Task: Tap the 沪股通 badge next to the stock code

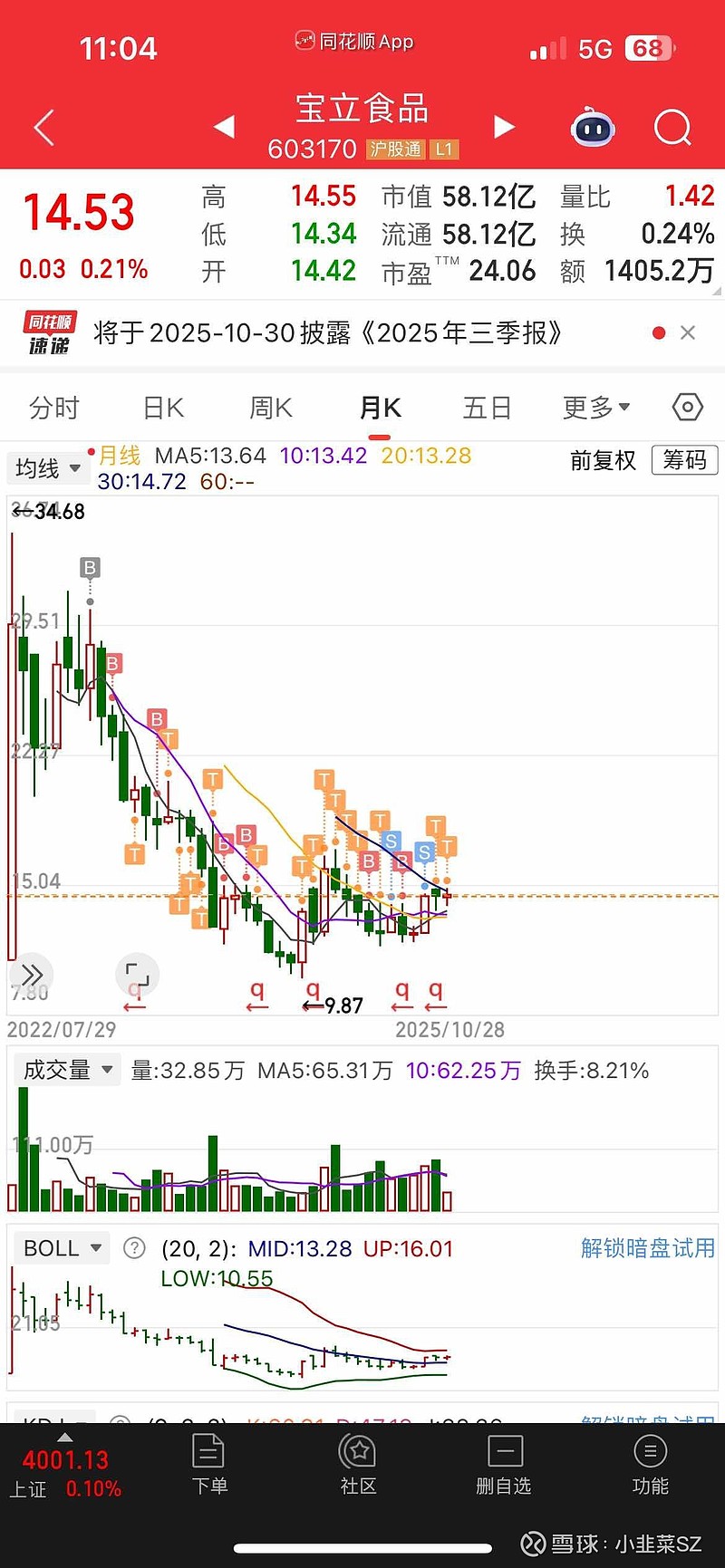Action: (395, 149)
